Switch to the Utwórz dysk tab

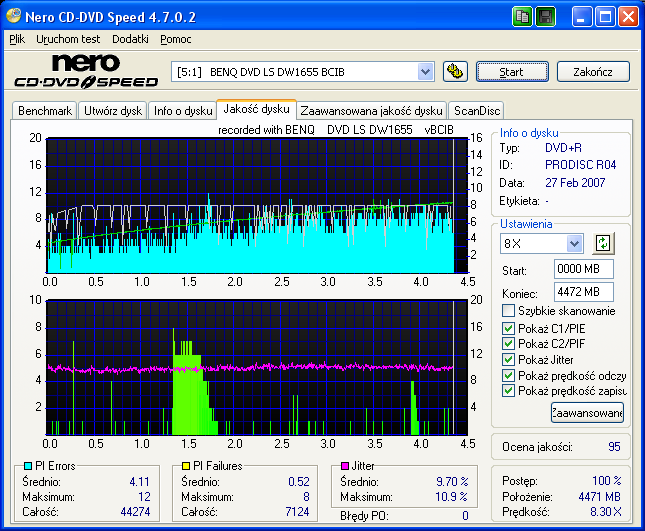pyautogui.click(x=113, y=111)
